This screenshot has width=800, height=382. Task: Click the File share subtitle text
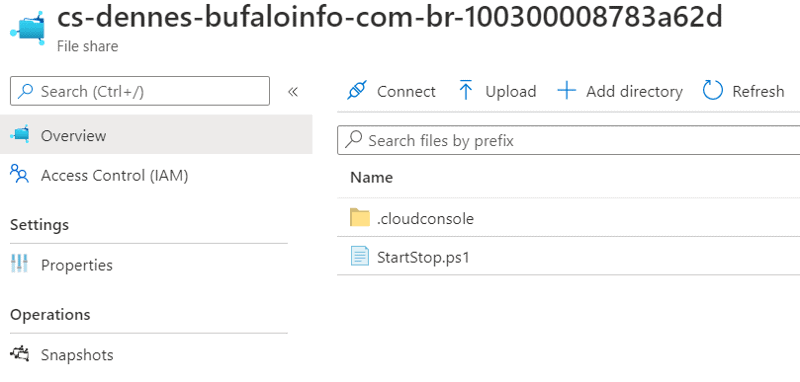(x=87, y=46)
